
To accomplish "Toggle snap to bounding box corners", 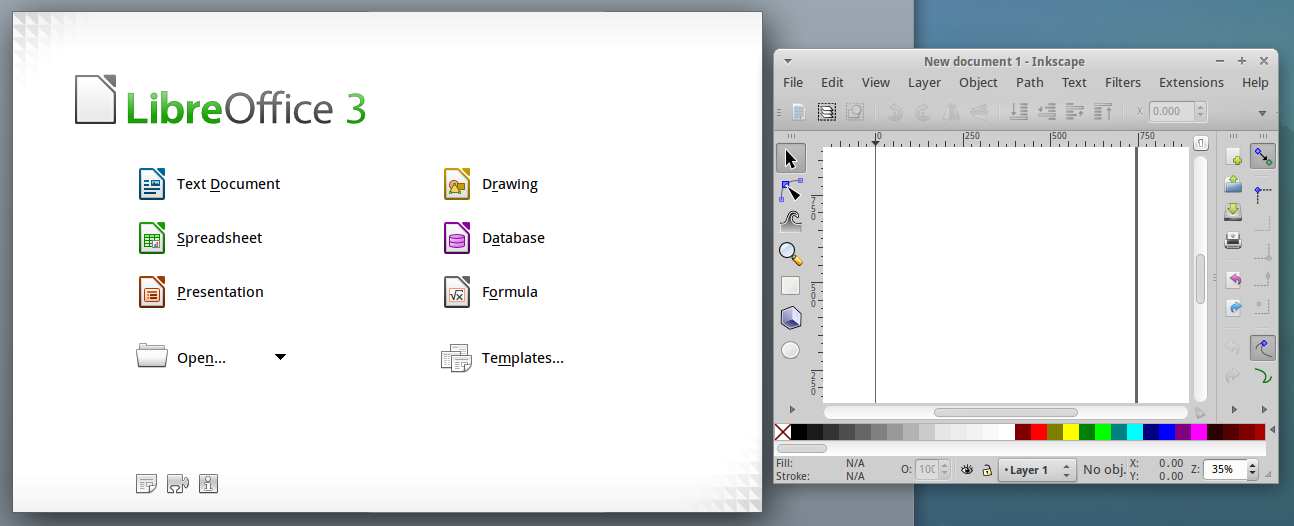I will tap(1263, 251).
